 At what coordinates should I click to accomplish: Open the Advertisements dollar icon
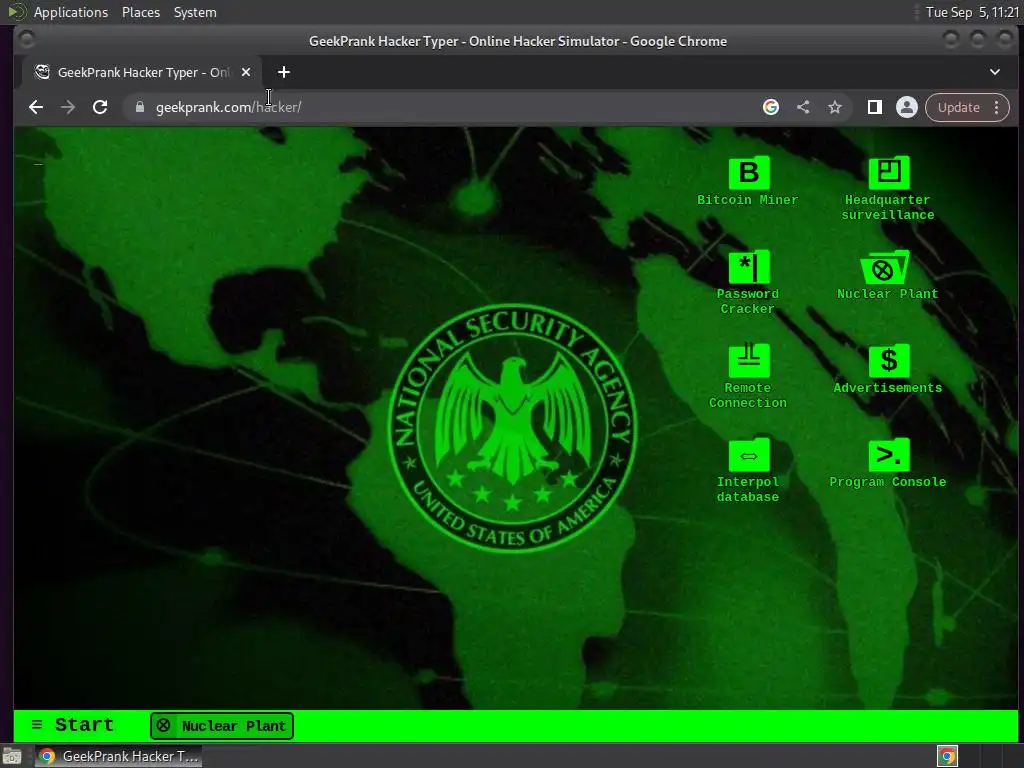pyautogui.click(x=888, y=370)
